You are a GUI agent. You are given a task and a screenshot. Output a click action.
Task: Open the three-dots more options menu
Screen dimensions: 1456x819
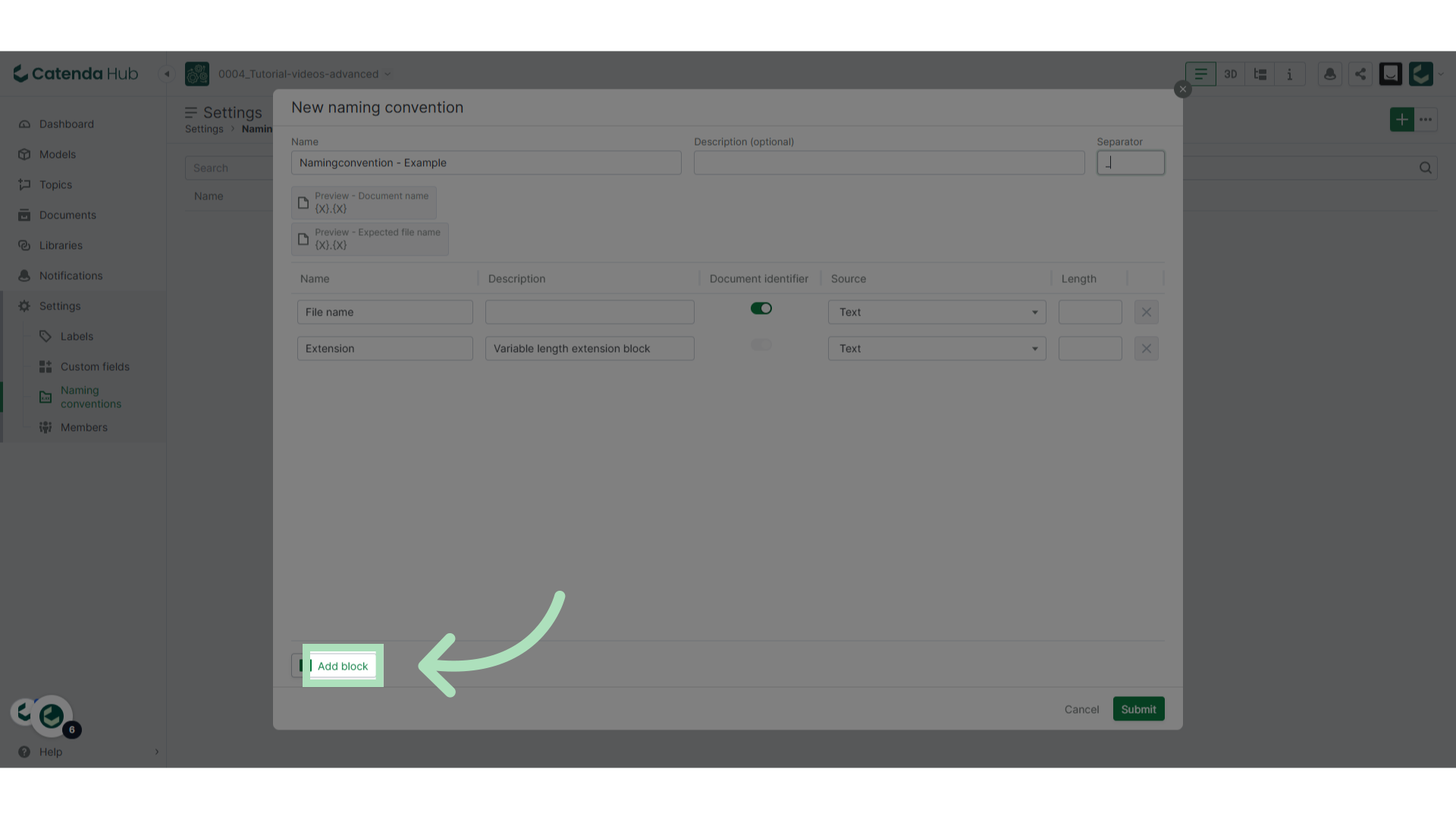[x=1426, y=119]
